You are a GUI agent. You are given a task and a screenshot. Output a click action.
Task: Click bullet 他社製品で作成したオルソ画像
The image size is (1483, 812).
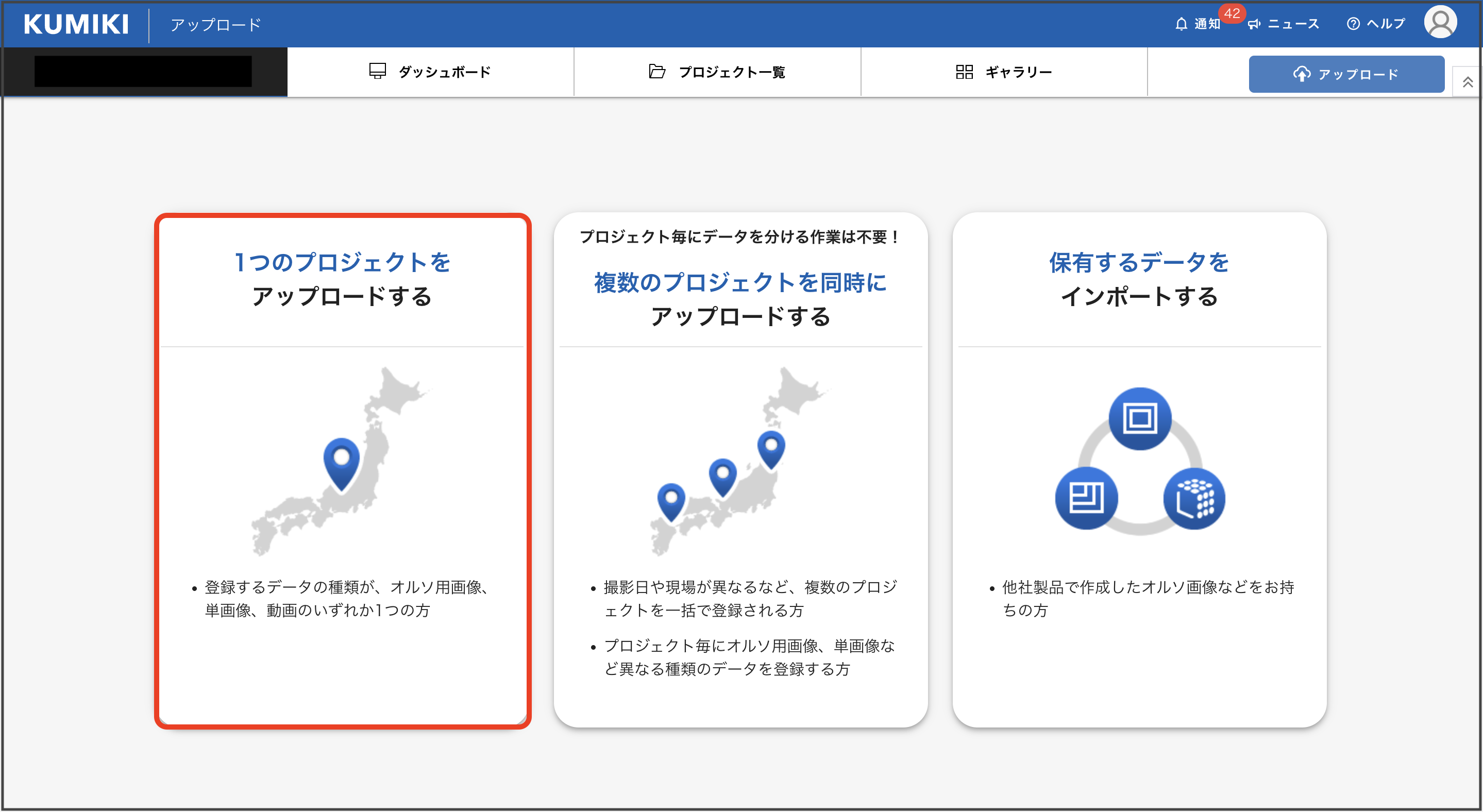pos(1148,599)
